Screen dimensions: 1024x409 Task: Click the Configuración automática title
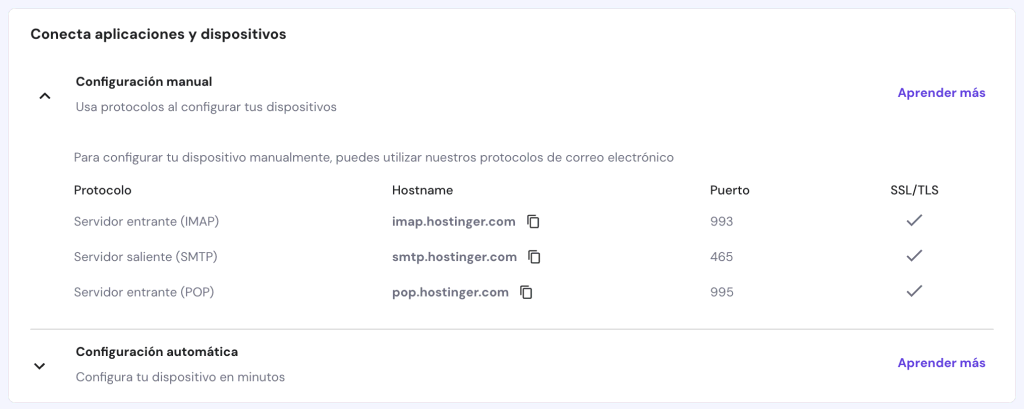157,352
